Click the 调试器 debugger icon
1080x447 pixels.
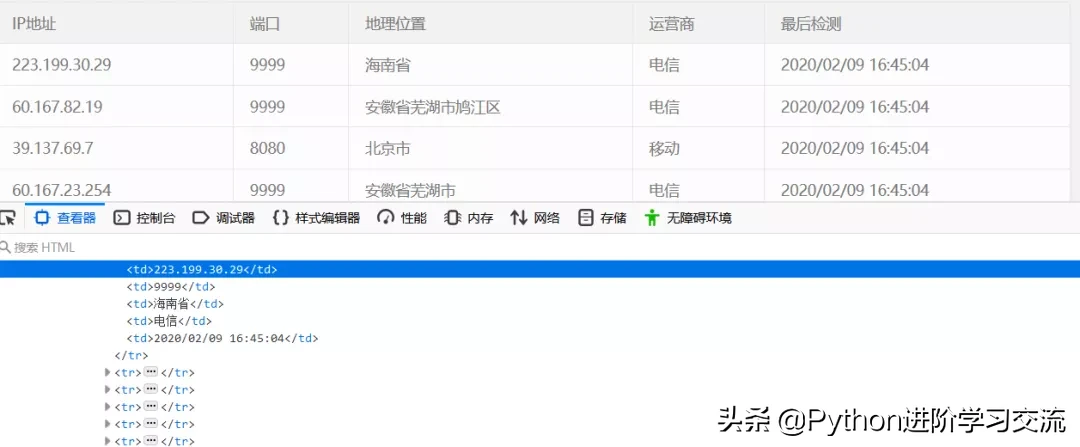[x=201, y=217]
